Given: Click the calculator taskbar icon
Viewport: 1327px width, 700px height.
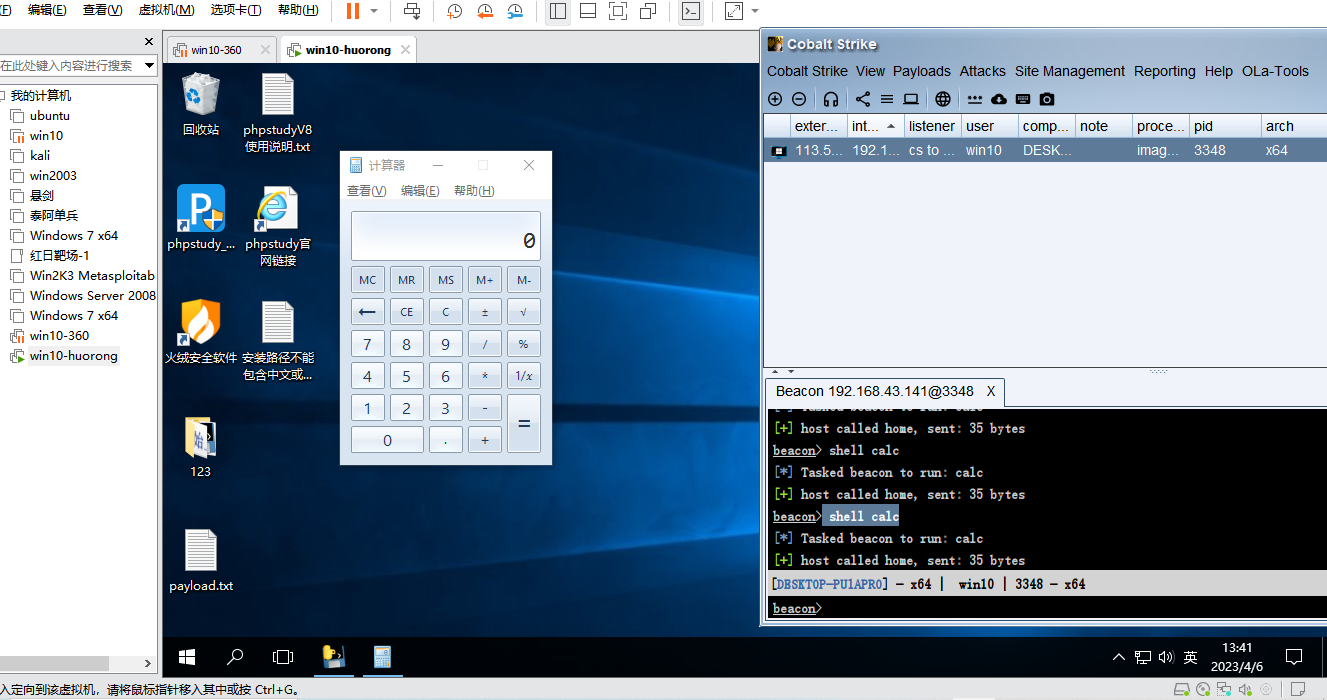Looking at the screenshot, I should pyautogui.click(x=381, y=657).
